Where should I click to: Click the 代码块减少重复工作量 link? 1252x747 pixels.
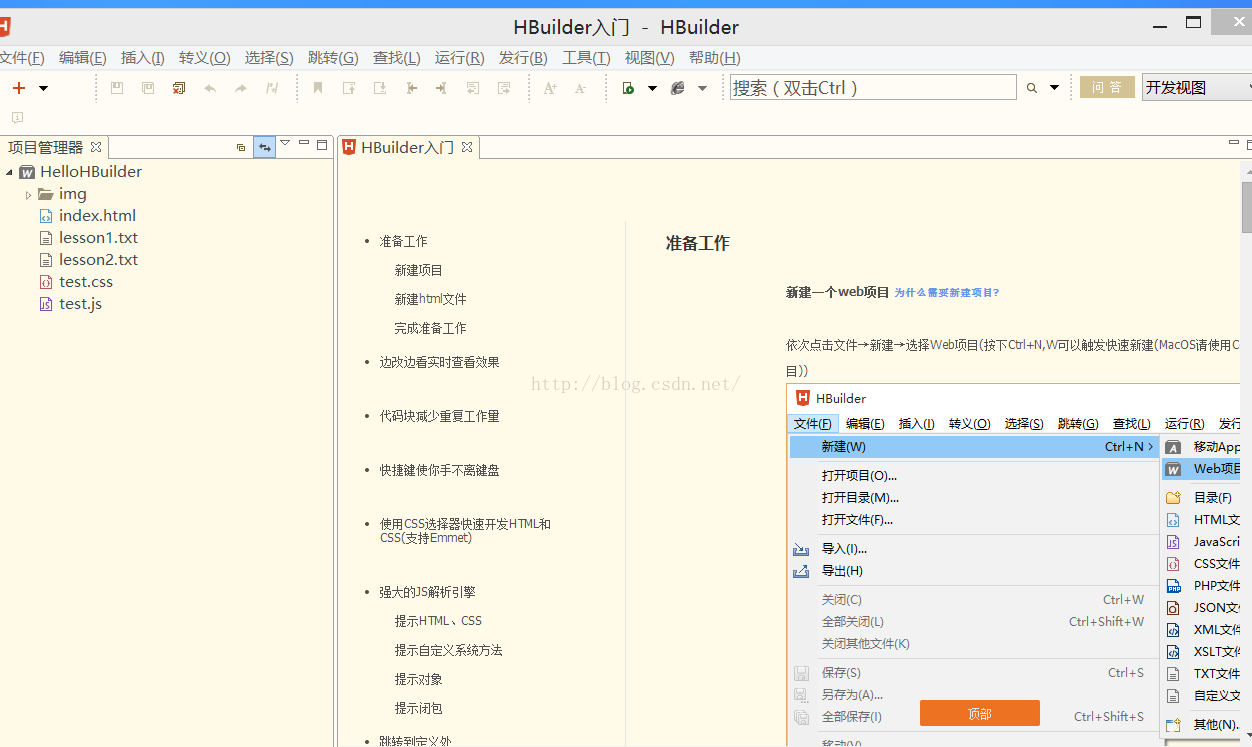click(439, 416)
